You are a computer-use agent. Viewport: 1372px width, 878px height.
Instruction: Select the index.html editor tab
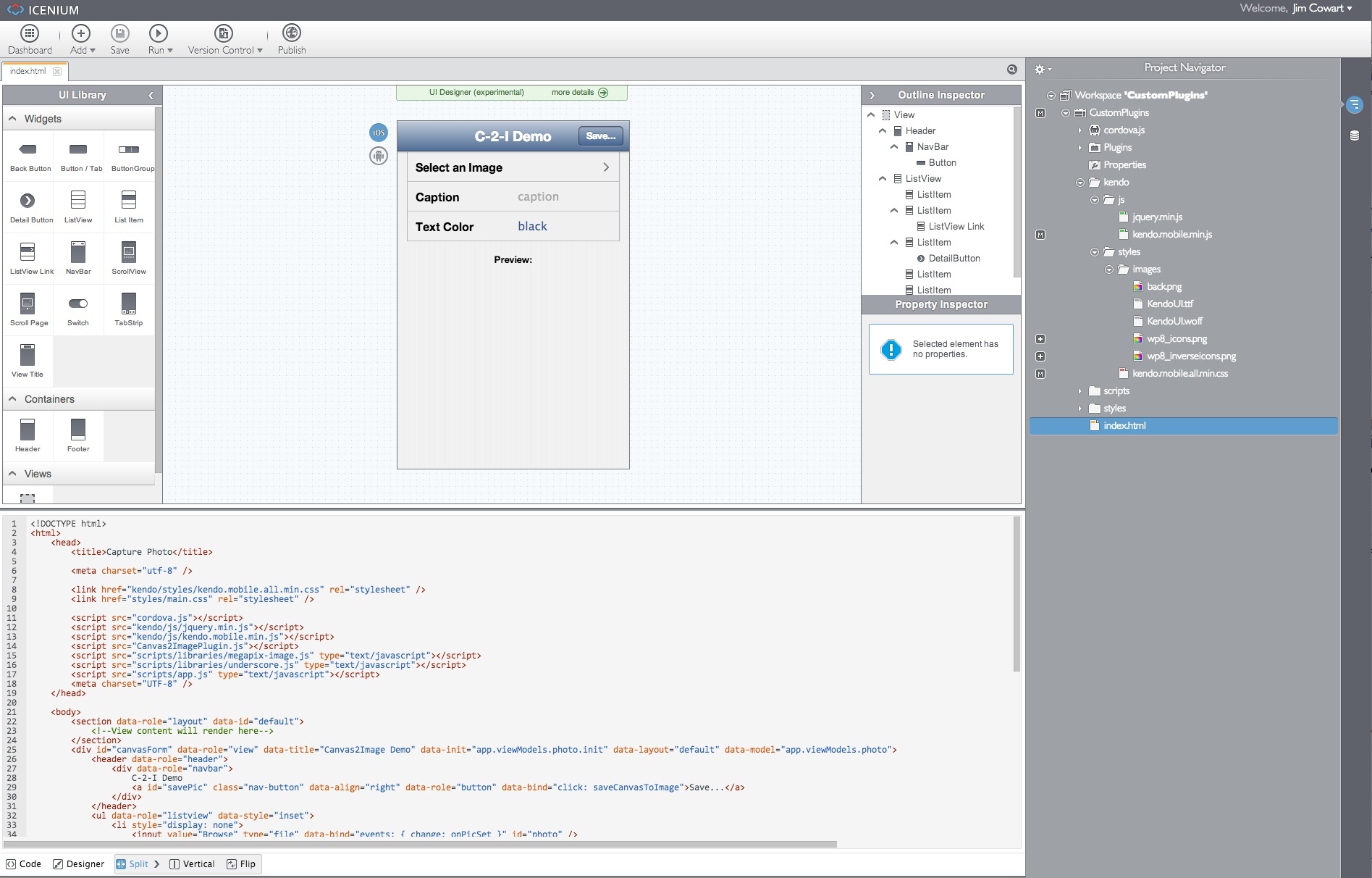pyautogui.click(x=28, y=71)
